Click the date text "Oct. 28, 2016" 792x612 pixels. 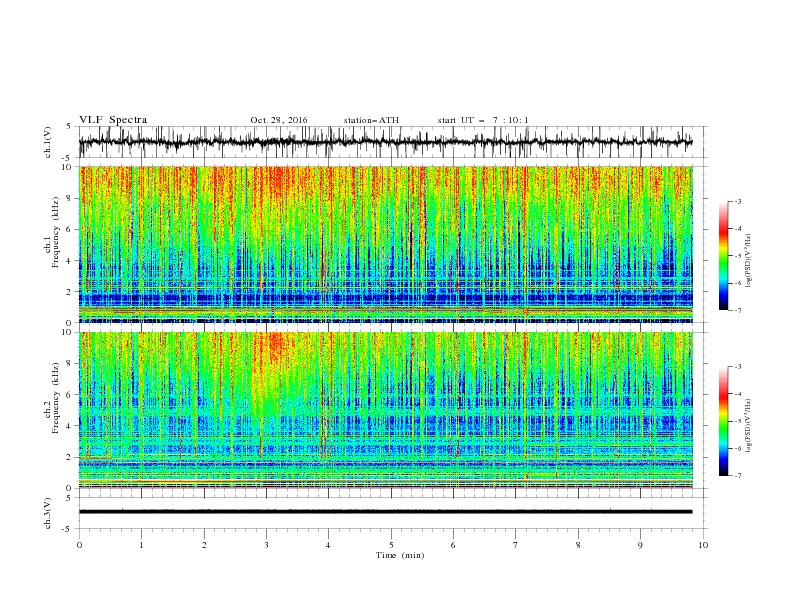(x=279, y=120)
